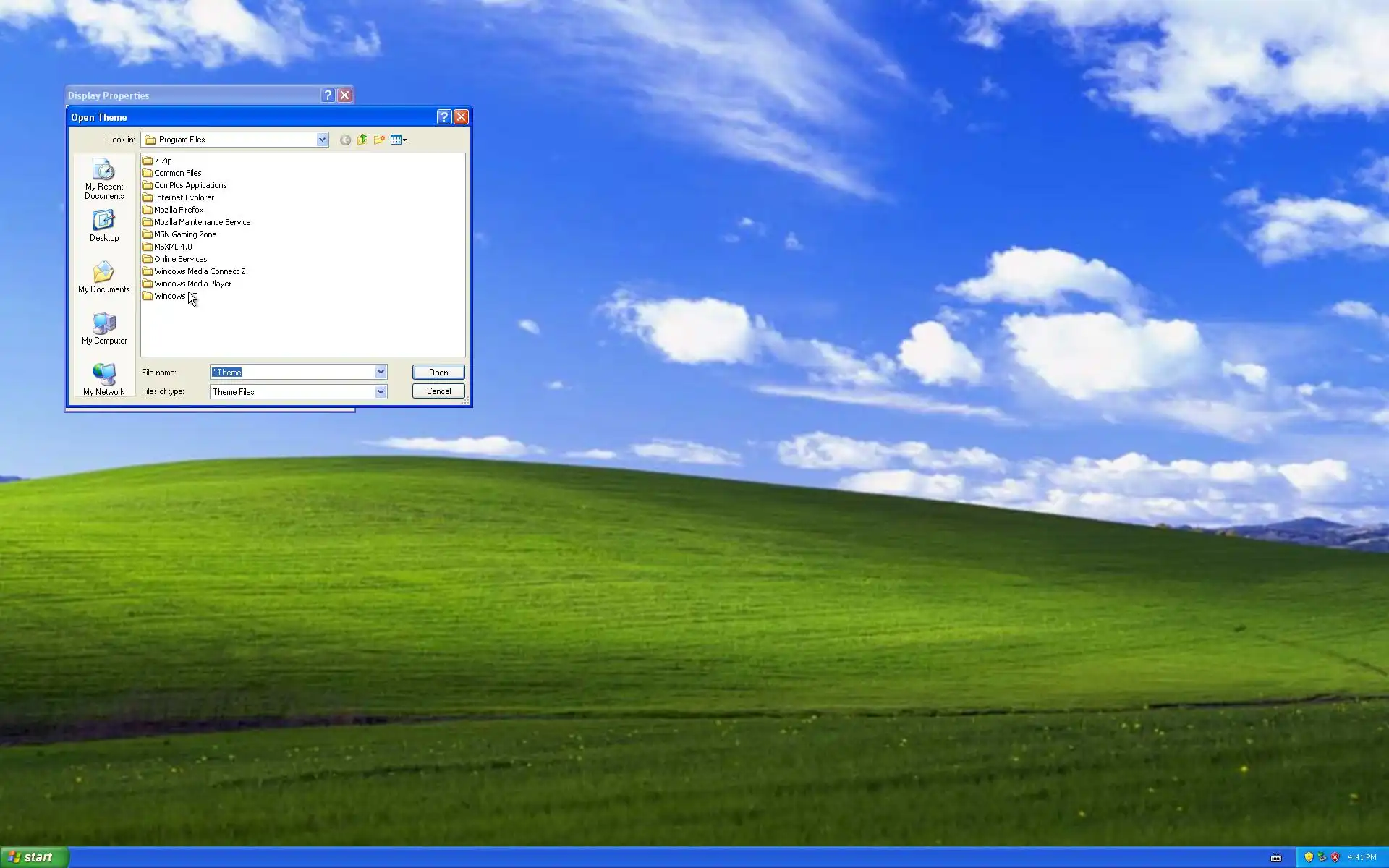
Task: Click the Open Theme help question-mark button
Action: [x=444, y=117]
